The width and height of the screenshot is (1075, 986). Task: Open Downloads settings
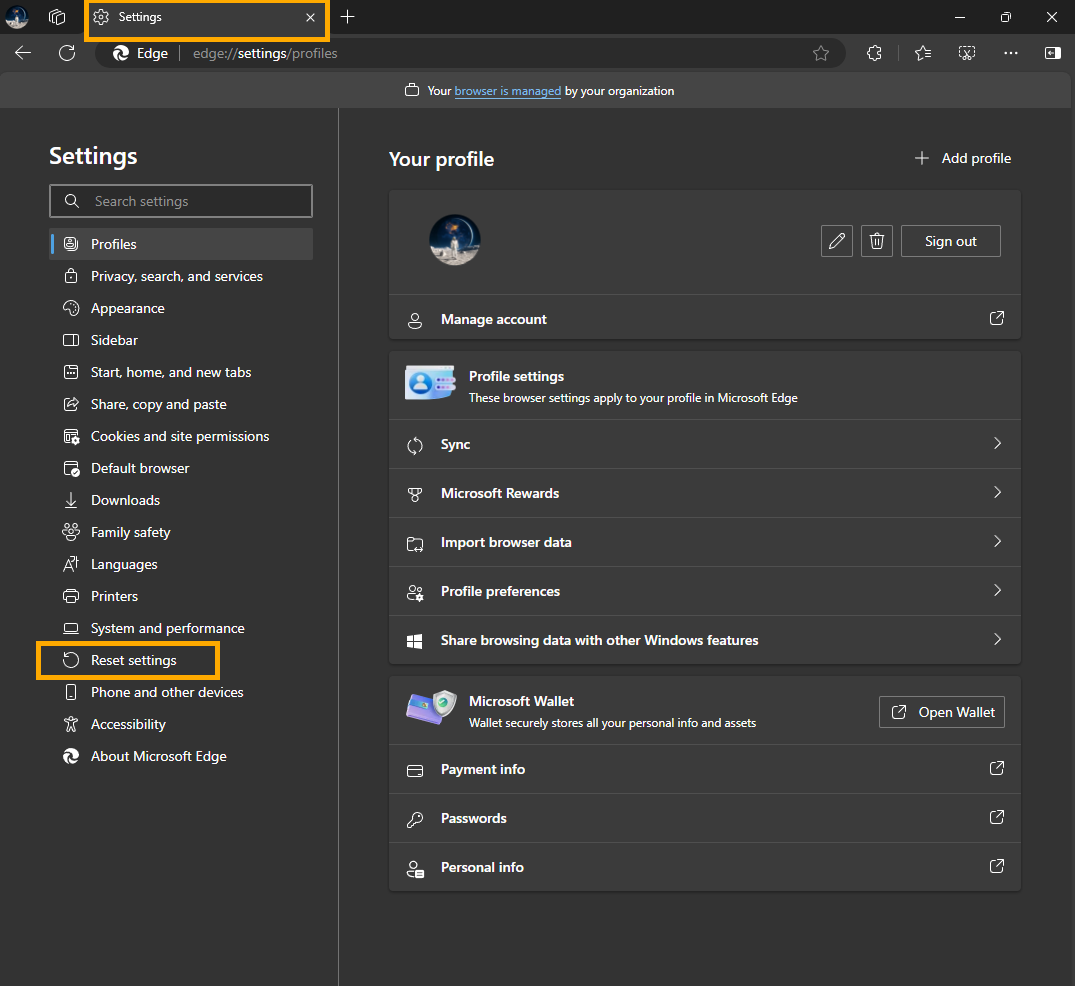point(182,501)
